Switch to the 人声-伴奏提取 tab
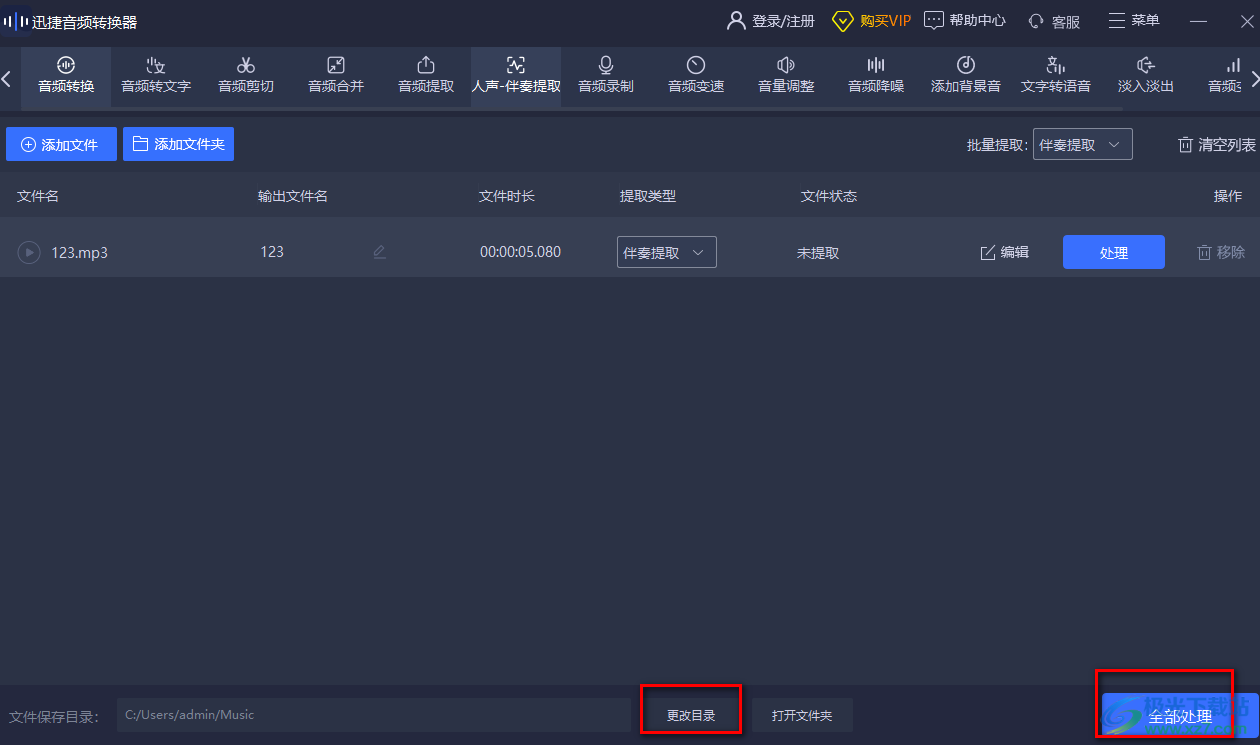Viewport: 1260px width, 745px height. click(516, 76)
